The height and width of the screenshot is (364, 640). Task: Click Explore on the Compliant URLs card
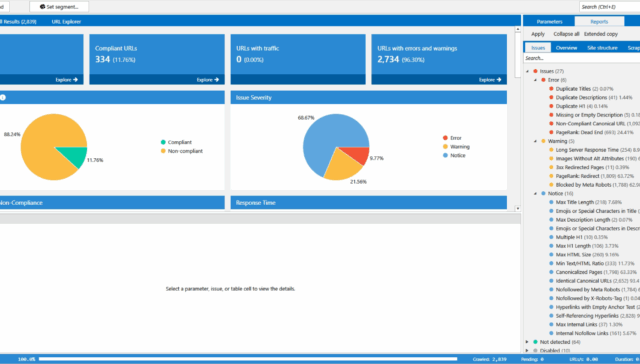pyautogui.click(x=207, y=80)
